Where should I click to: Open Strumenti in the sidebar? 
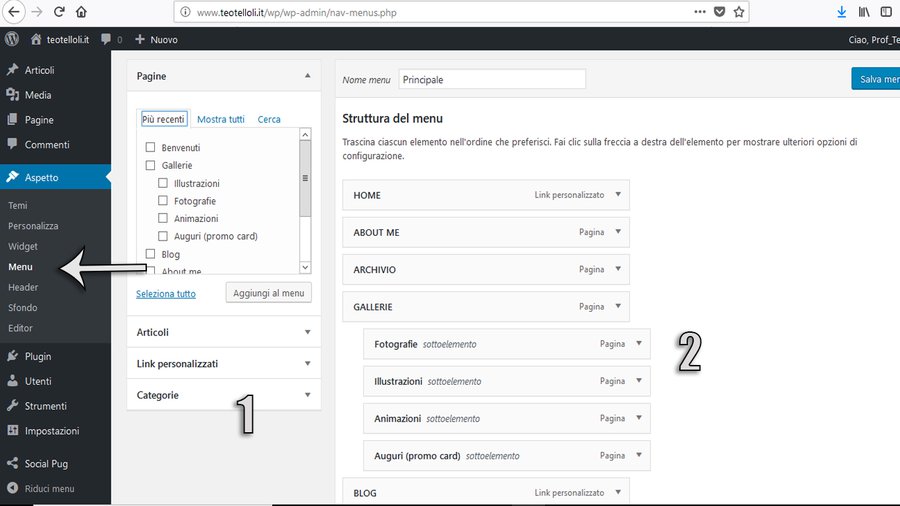(x=45, y=406)
